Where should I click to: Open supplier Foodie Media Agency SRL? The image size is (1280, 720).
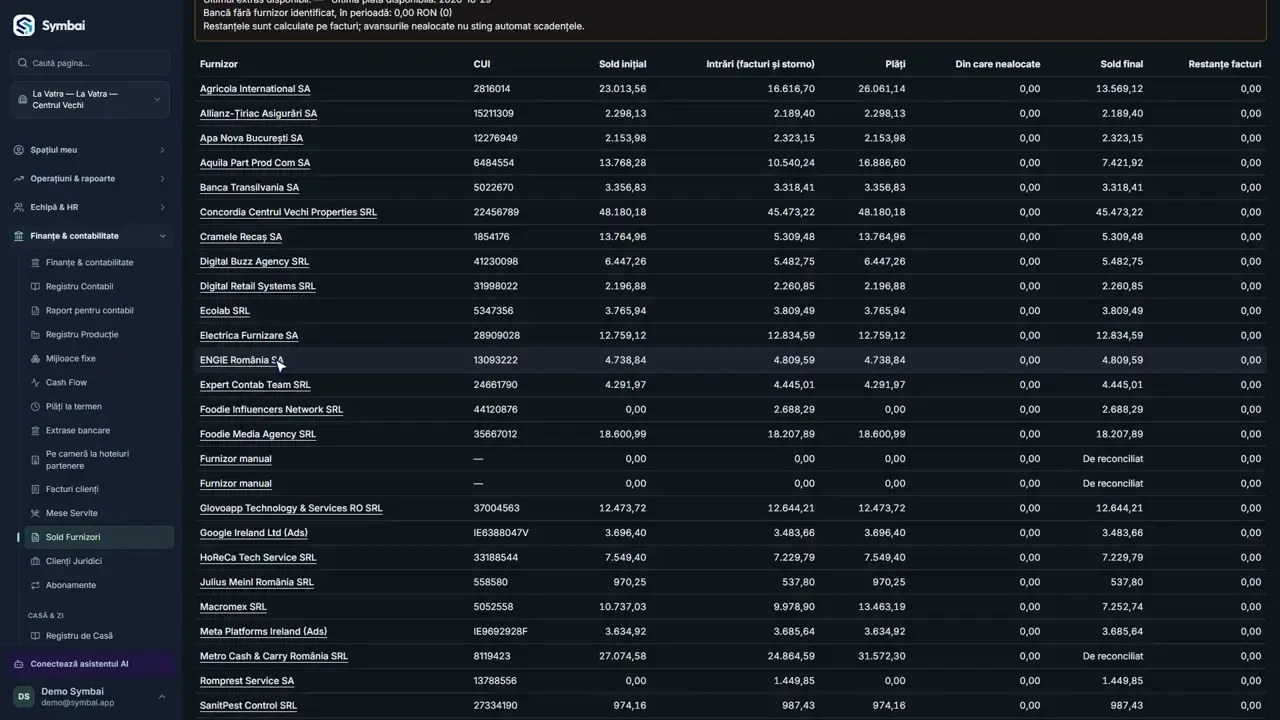[x=258, y=434]
